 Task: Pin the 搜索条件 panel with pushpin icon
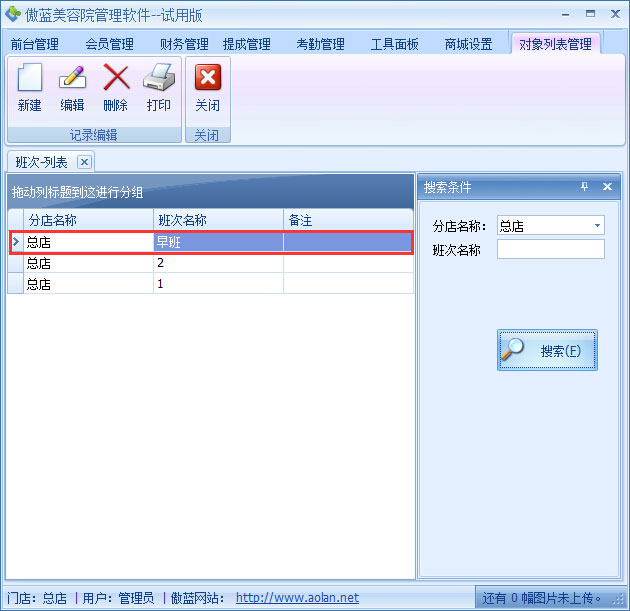(x=585, y=187)
